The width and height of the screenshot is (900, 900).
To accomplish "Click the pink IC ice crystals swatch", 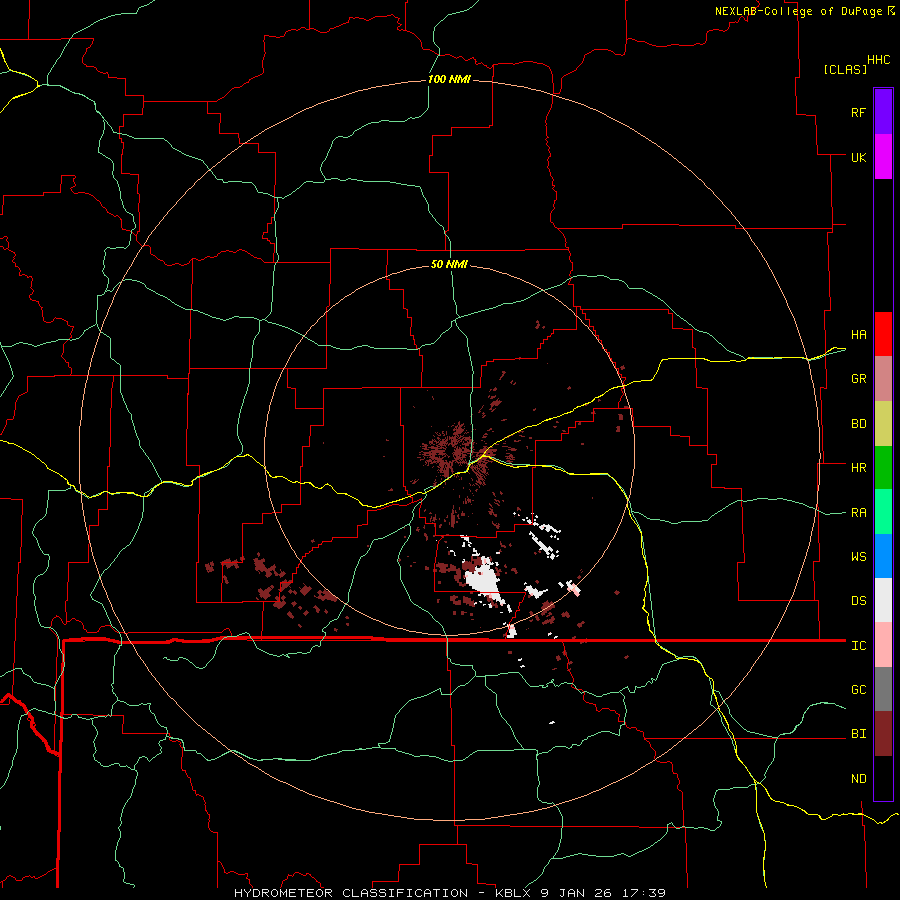I will pos(883,645).
